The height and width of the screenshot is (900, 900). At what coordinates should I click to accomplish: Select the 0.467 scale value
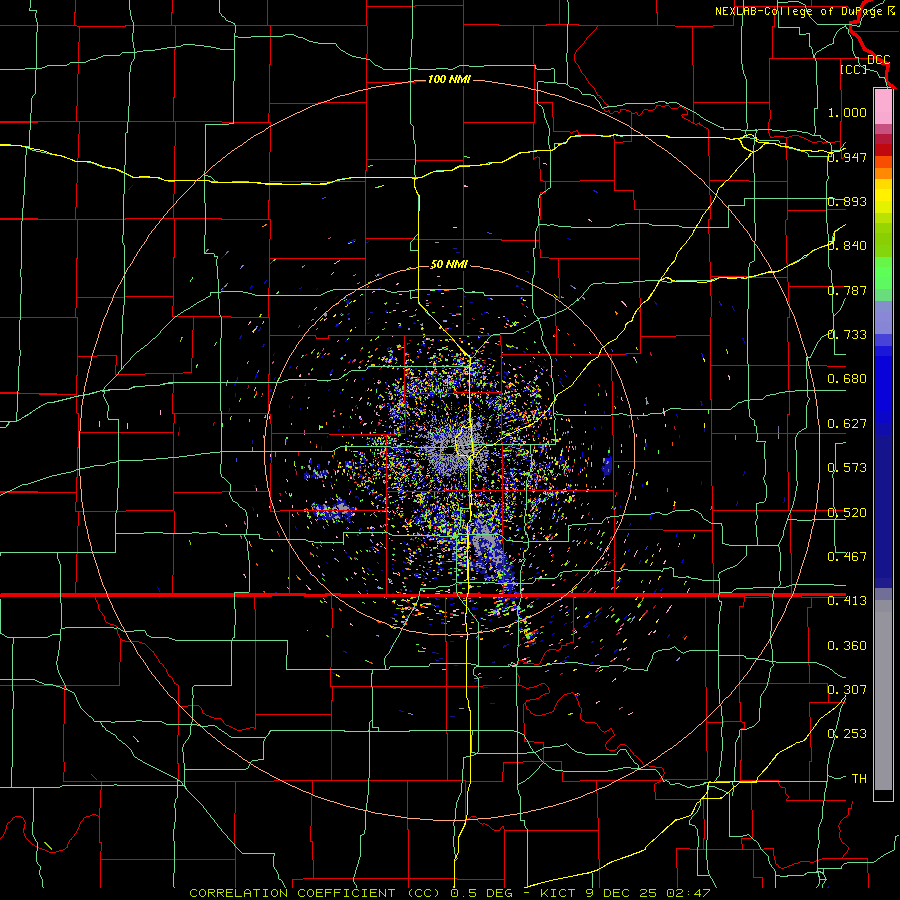847,557
